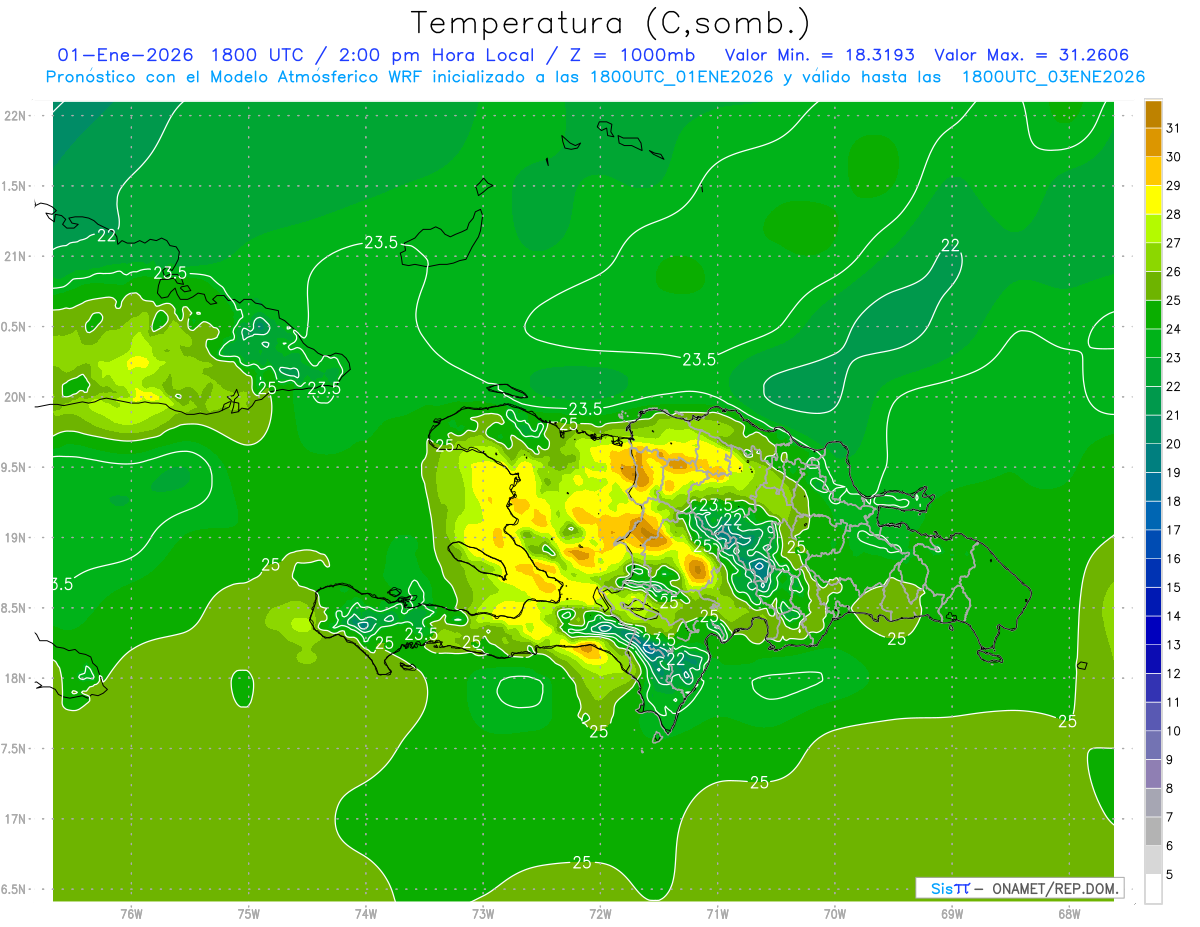The width and height of the screenshot is (1200, 927).
Task: Pick the teal swatch between 19 and 20
Action: (x=1153, y=459)
